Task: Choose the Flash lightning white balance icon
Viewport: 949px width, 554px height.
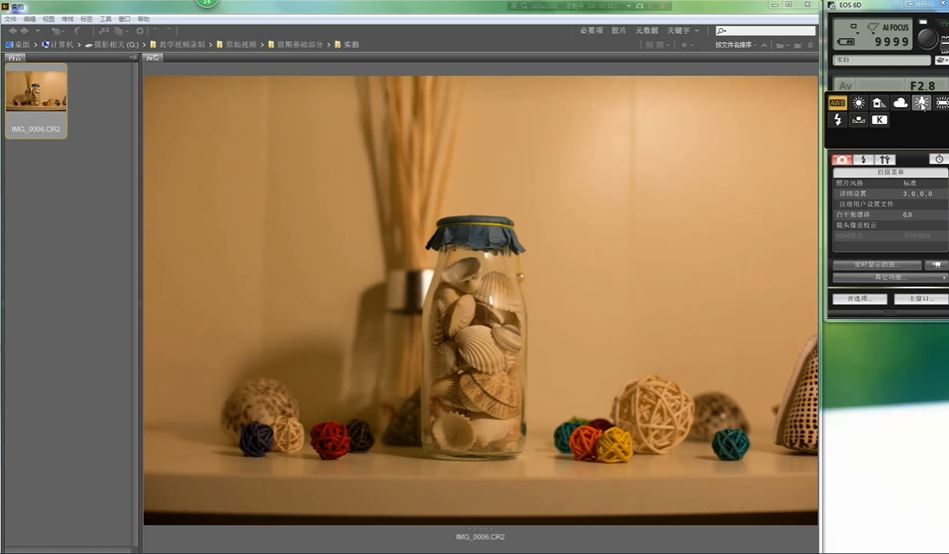Action: [x=837, y=120]
